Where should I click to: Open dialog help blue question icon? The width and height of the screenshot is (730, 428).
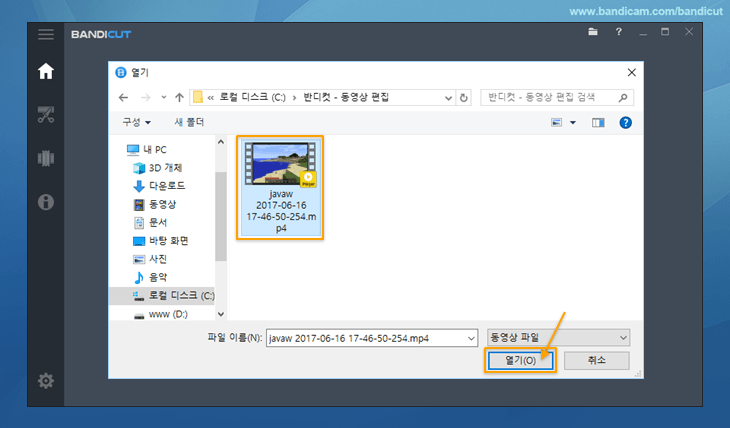(x=625, y=122)
